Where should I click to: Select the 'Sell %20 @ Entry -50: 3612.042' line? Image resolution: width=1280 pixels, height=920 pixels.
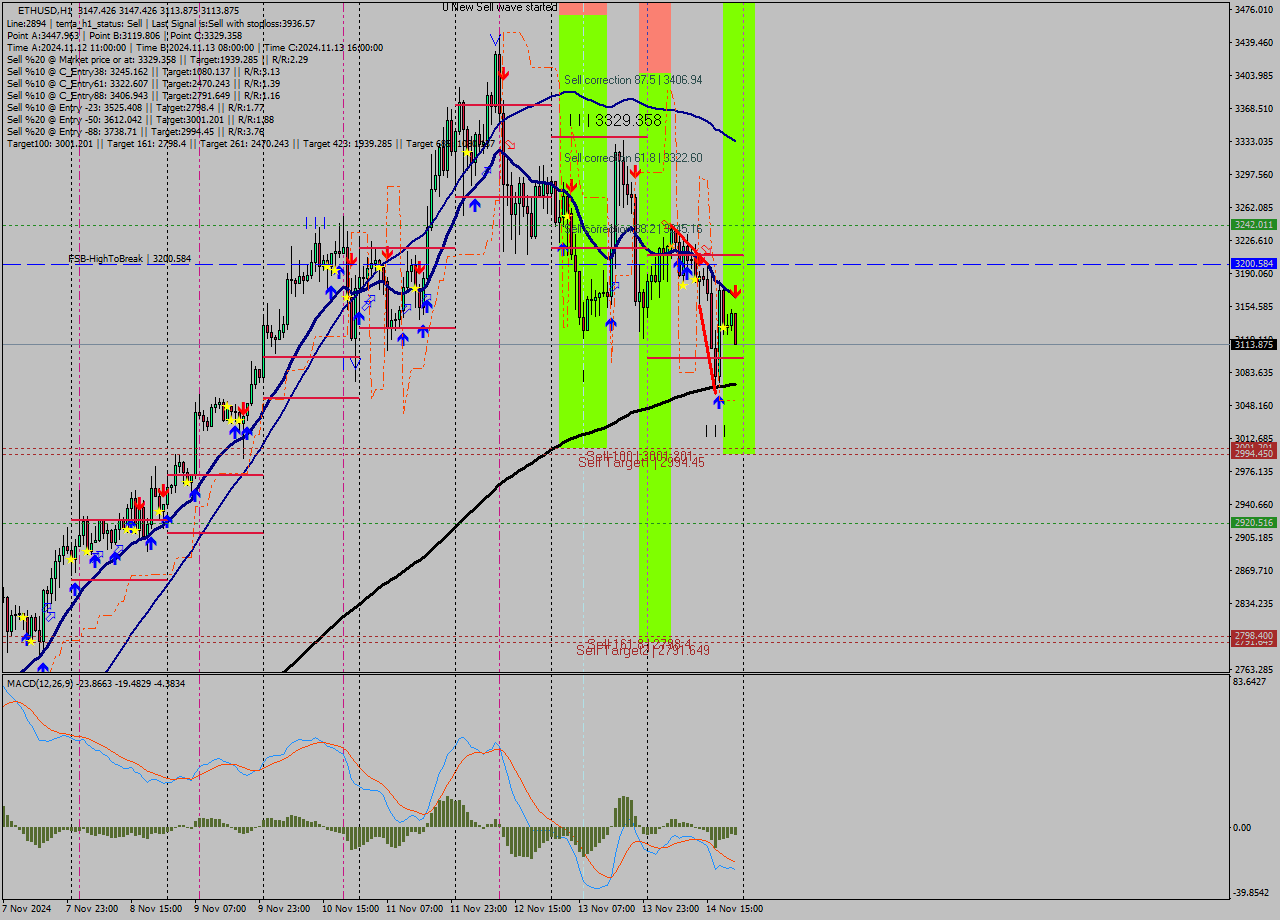click(x=140, y=119)
